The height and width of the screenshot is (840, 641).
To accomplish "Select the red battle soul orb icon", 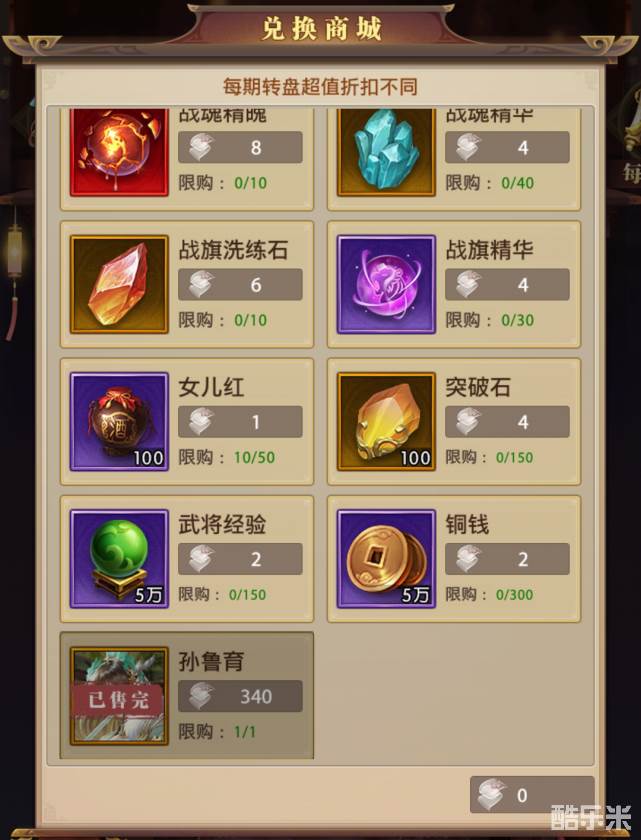I will click(119, 152).
